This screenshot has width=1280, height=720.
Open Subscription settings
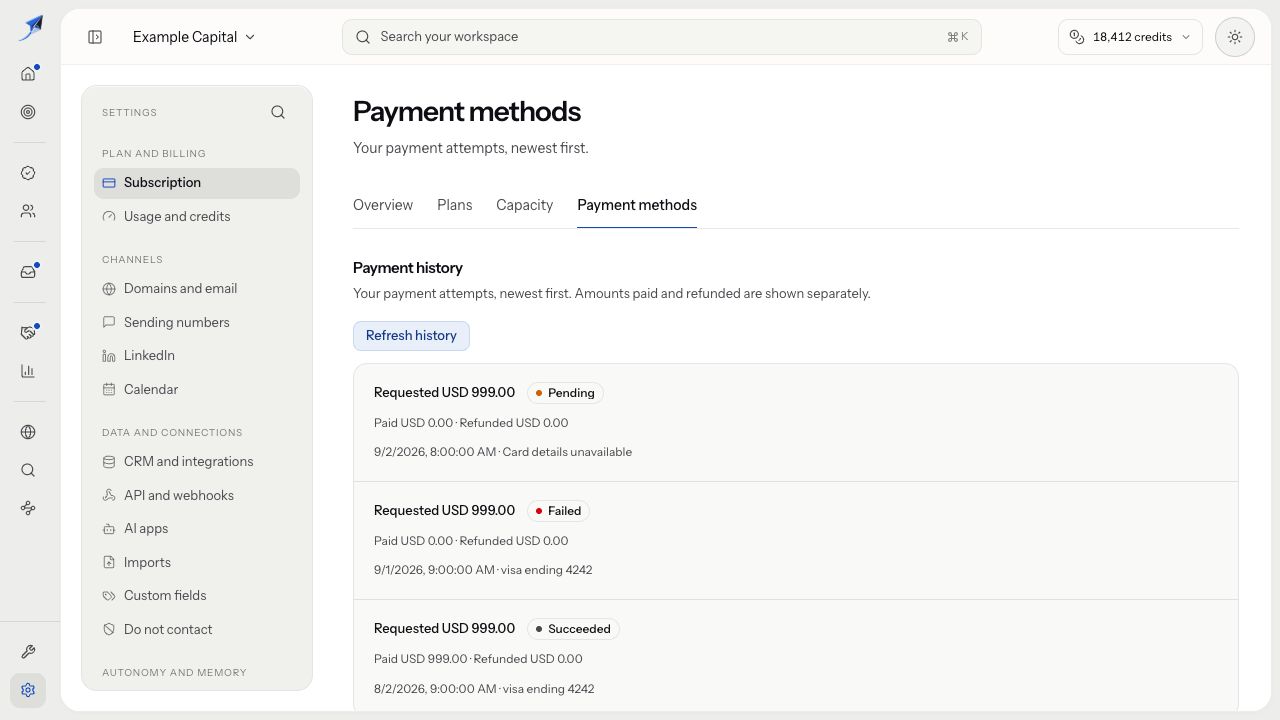pos(197,183)
